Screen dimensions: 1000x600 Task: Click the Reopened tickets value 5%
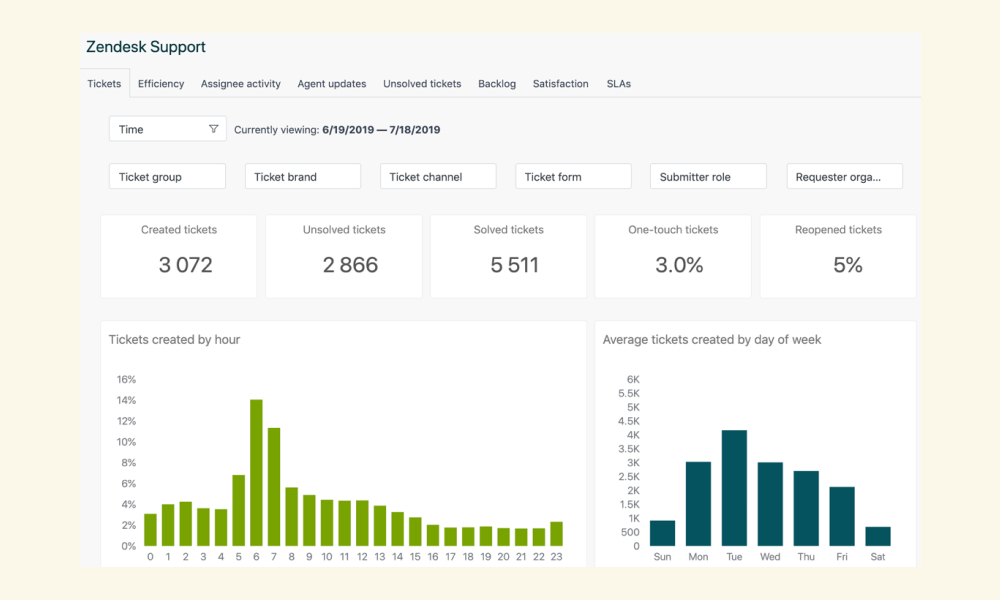[848, 265]
